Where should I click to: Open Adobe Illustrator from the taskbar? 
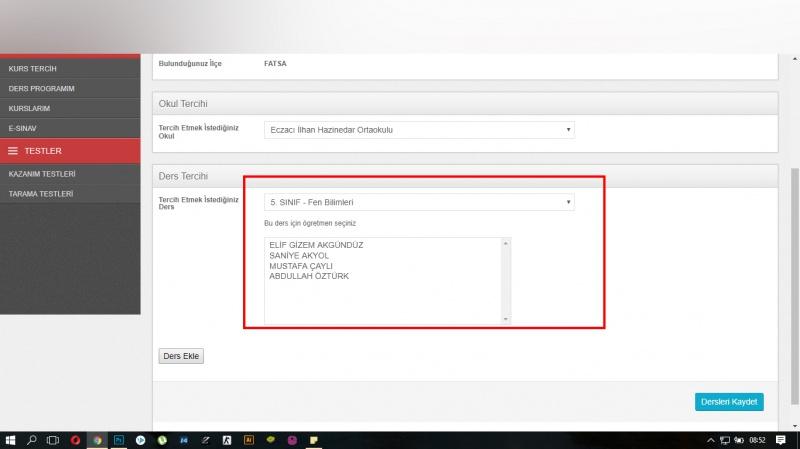tap(248, 440)
